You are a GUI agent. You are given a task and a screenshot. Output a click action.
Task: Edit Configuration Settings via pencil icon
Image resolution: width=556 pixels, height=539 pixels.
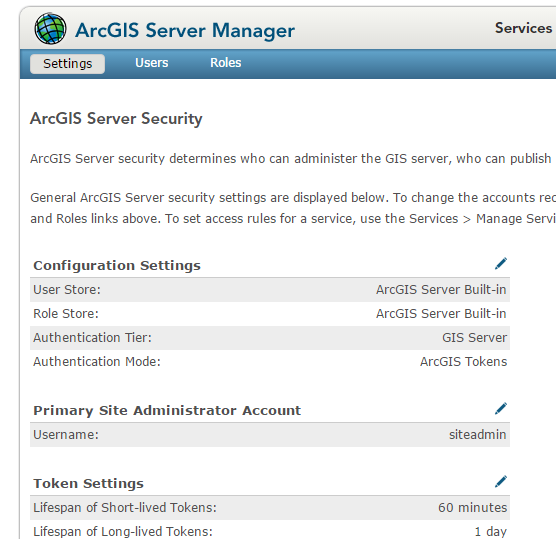pos(501,263)
